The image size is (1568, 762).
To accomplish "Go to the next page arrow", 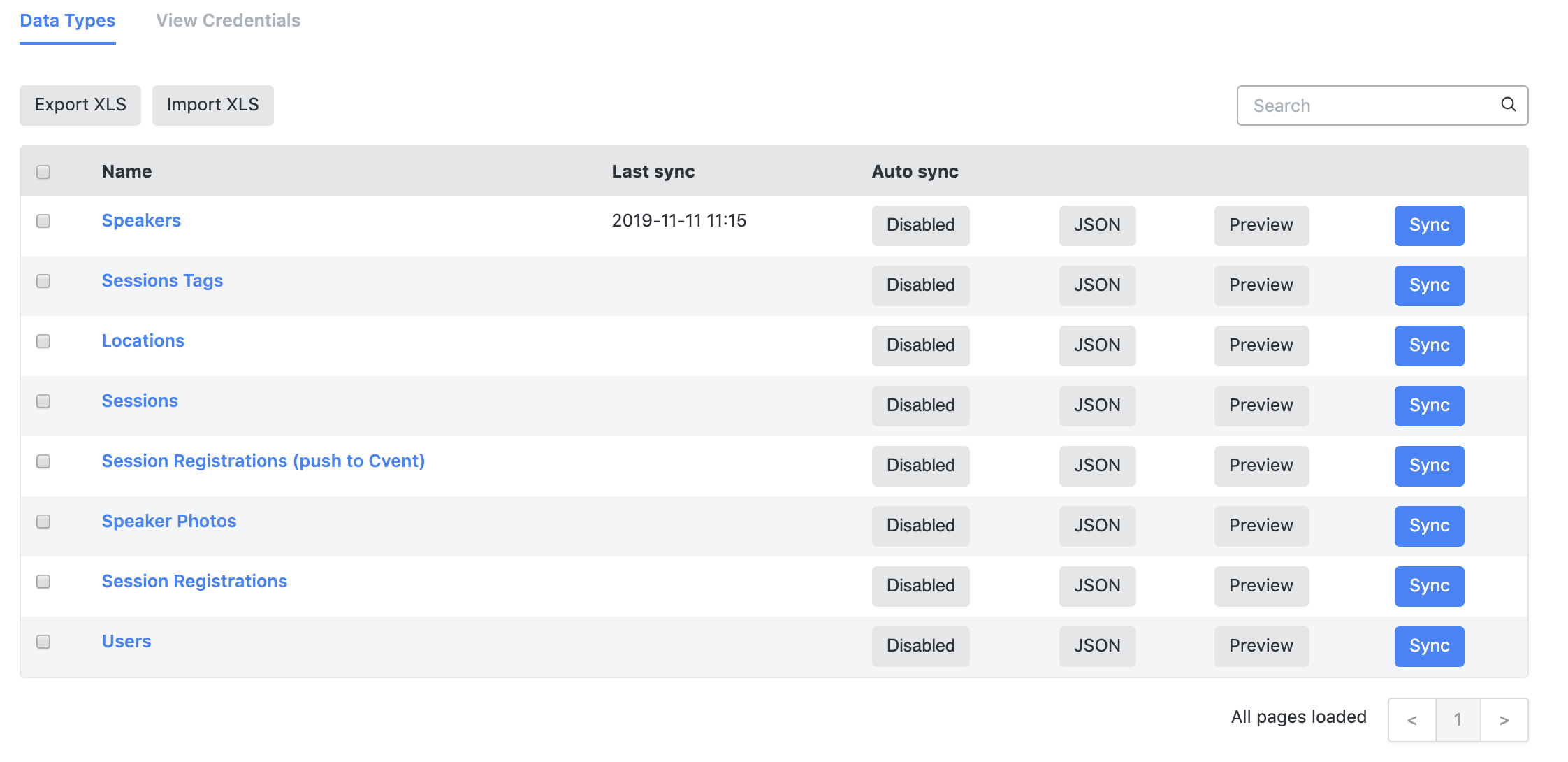I will (x=1504, y=720).
